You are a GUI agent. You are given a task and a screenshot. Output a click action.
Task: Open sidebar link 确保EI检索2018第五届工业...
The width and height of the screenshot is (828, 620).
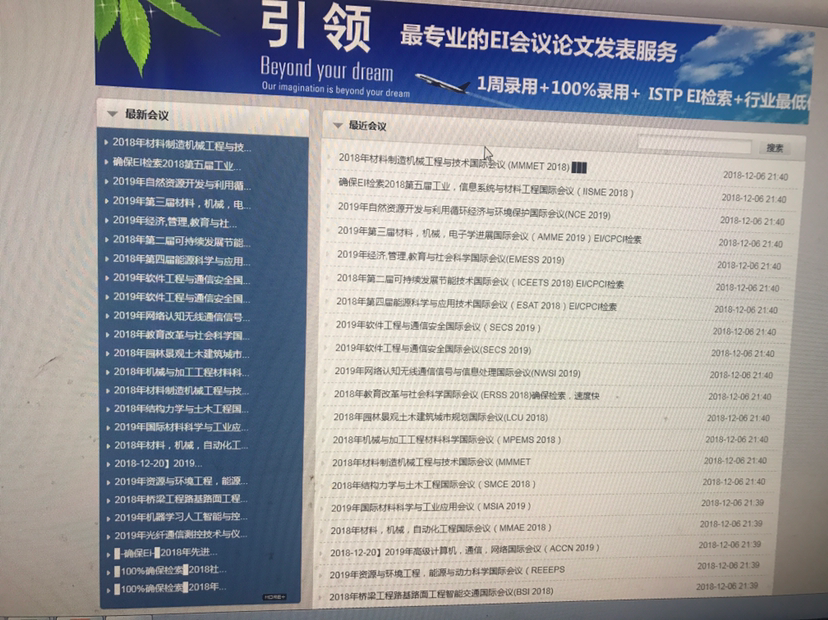point(177,164)
